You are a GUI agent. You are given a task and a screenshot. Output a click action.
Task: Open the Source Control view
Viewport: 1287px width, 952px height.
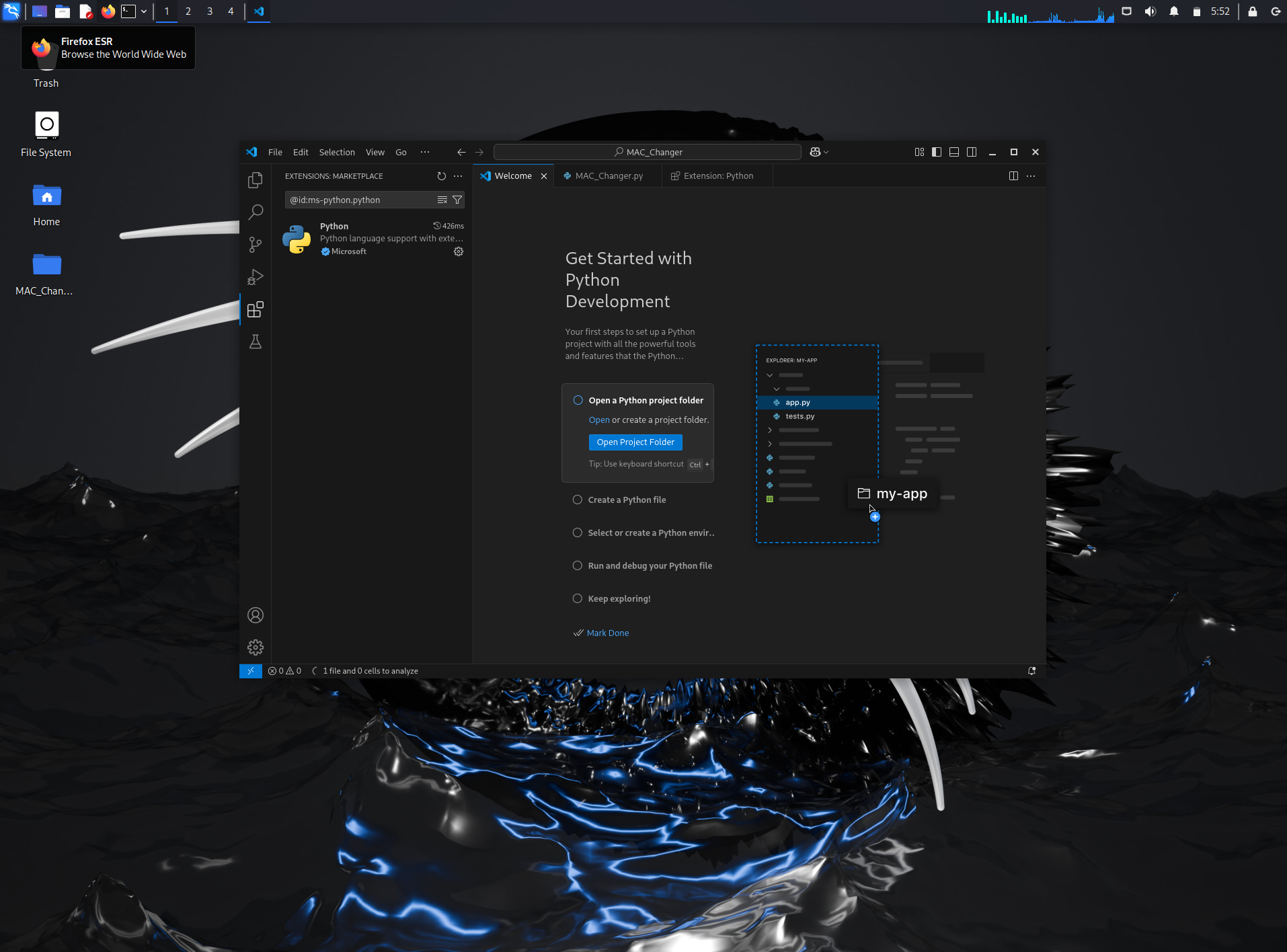255,245
